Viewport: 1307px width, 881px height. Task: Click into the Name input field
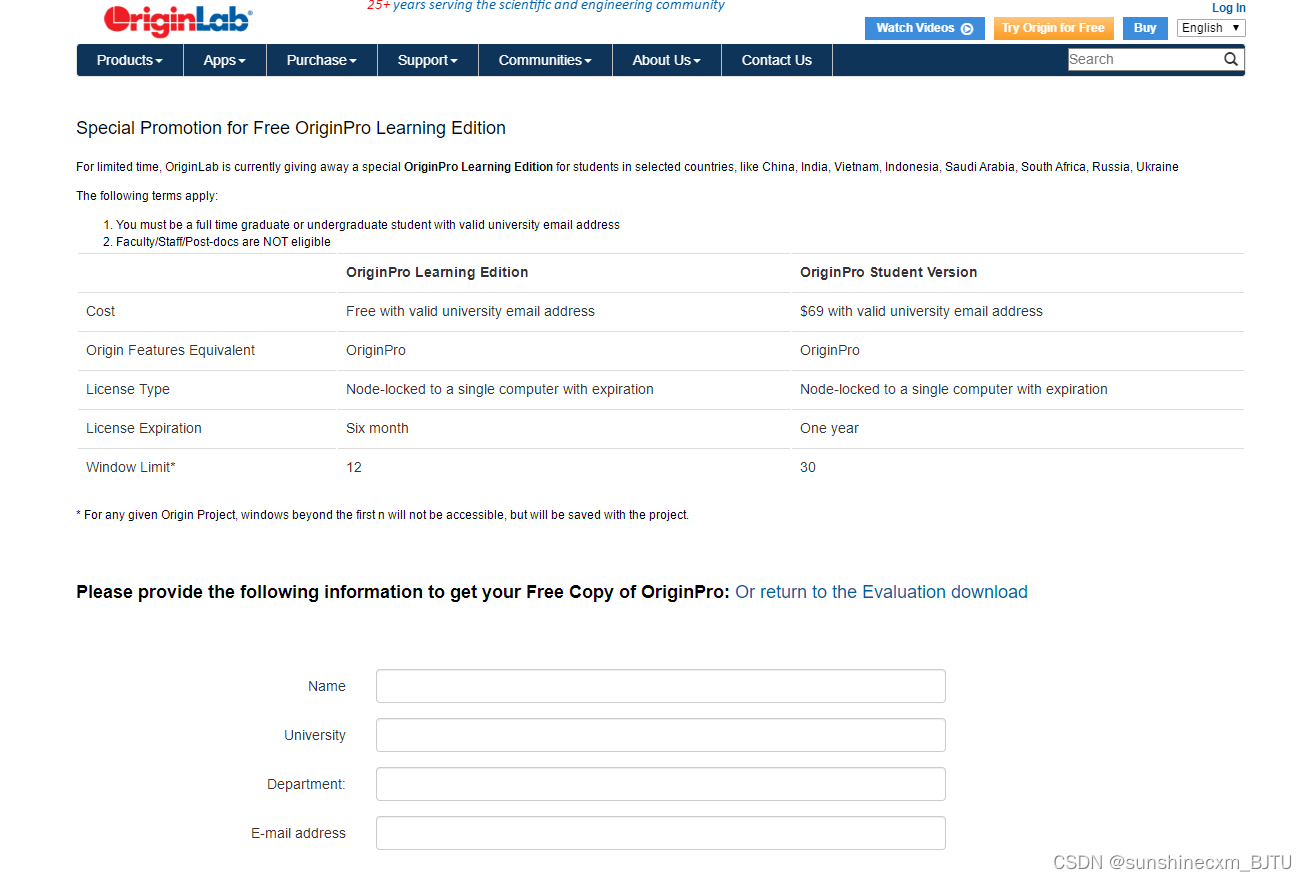661,686
